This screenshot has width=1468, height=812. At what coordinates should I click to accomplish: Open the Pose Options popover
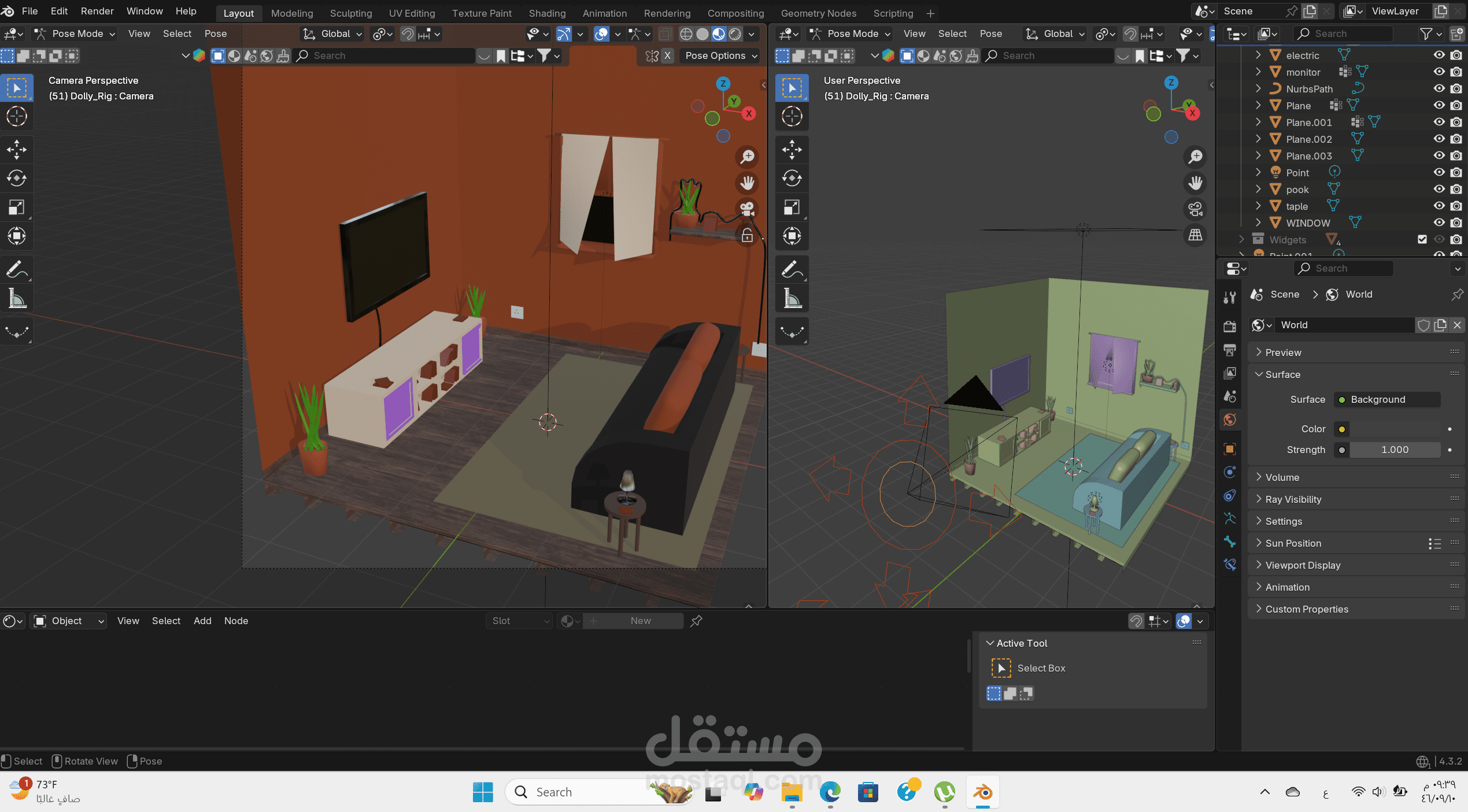tap(720, 55)
